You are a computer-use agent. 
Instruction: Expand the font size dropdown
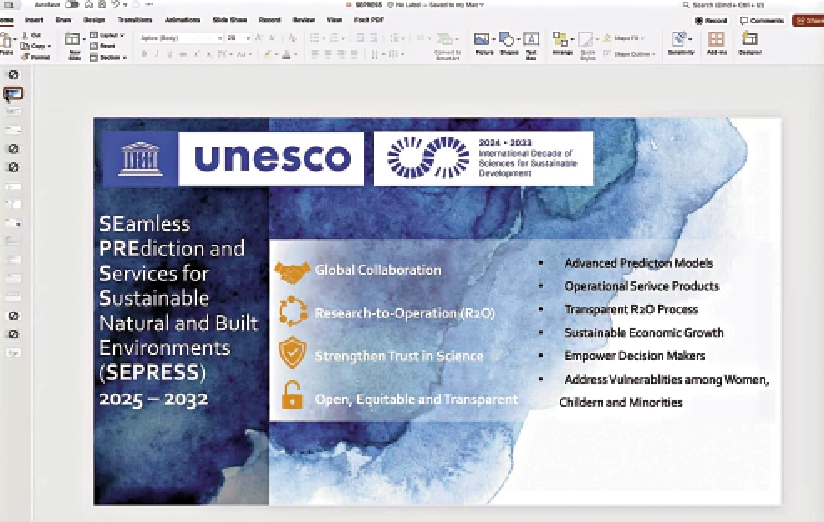coord(246,37)
